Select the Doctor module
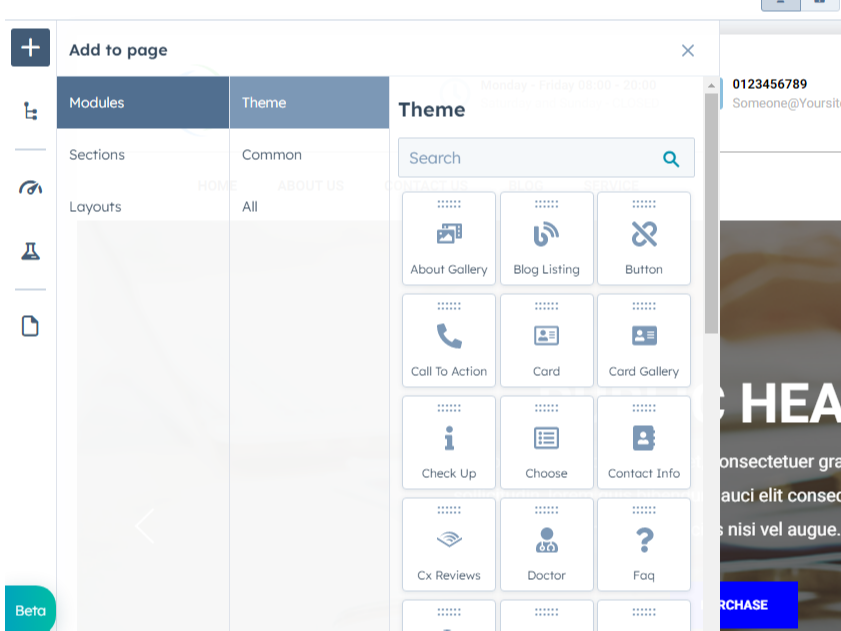Screen dimensions: 841x631 click(546, 546)
